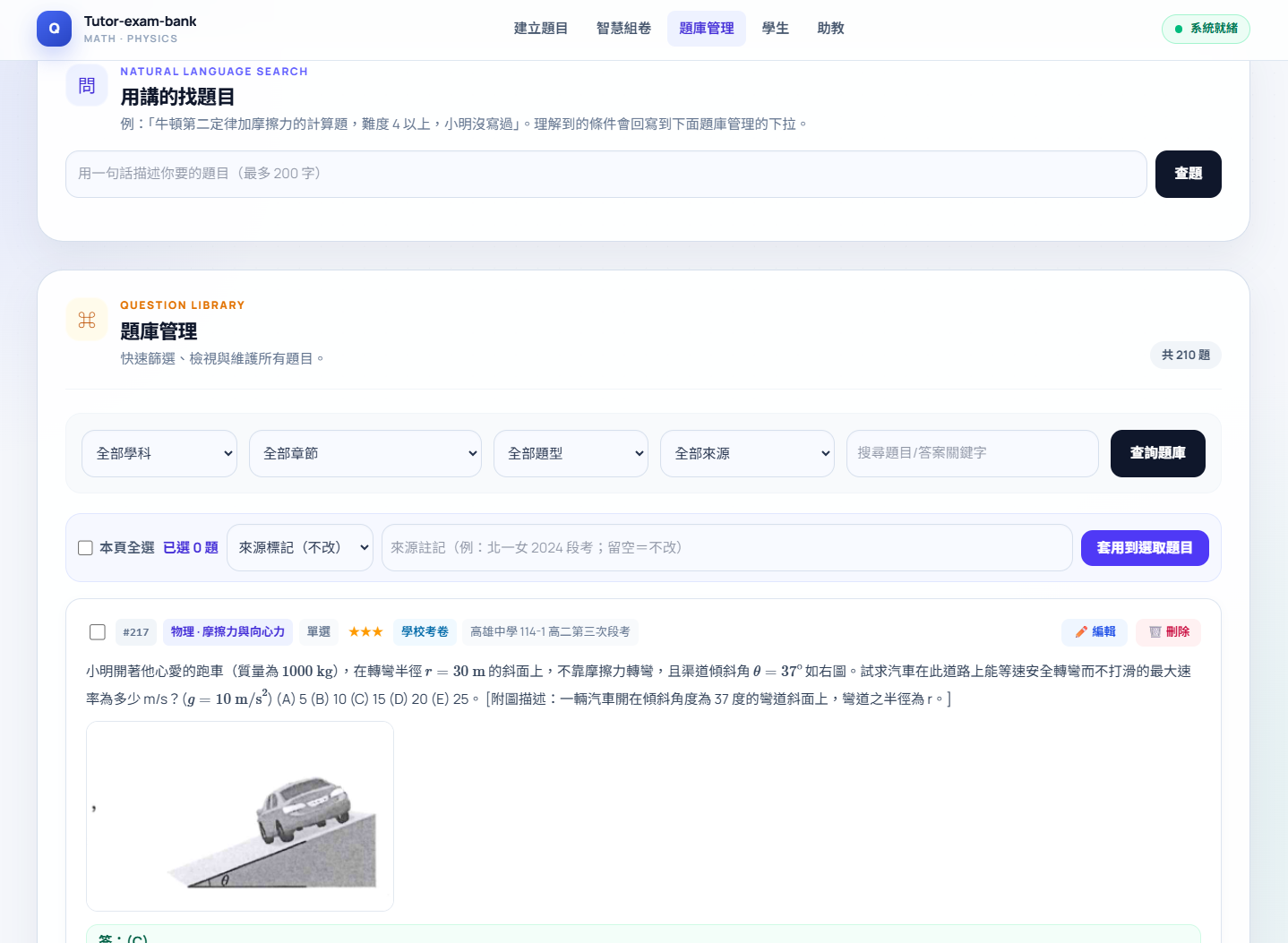Viewport: 1288px width, 943px height.
Task: Expand the 來源標記（不改） dropdown
Action: tap(300, 548)
